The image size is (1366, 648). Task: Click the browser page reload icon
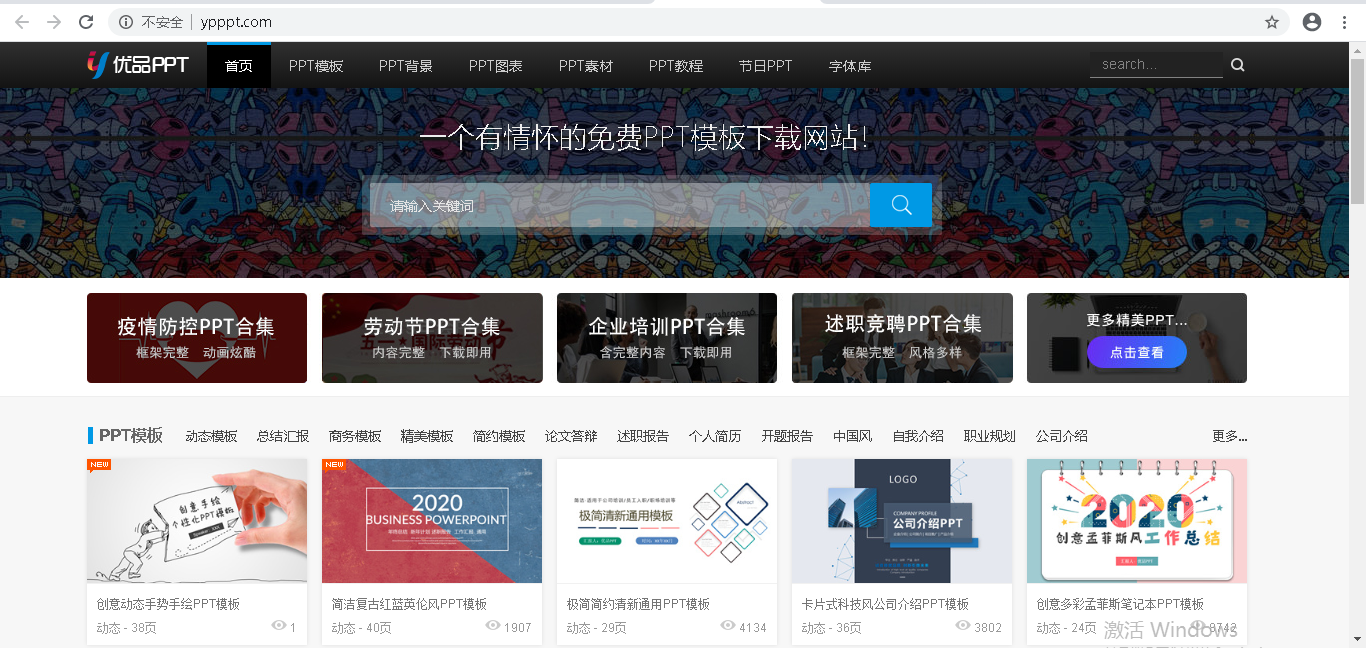84,21
